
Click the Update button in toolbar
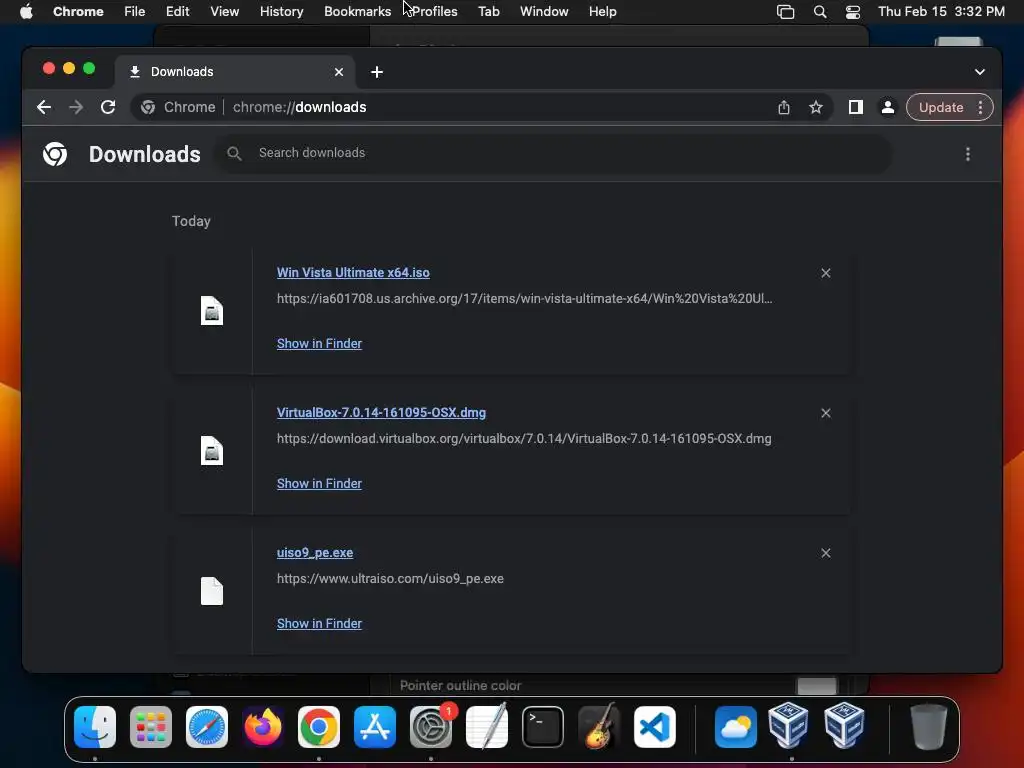point(941,107)
